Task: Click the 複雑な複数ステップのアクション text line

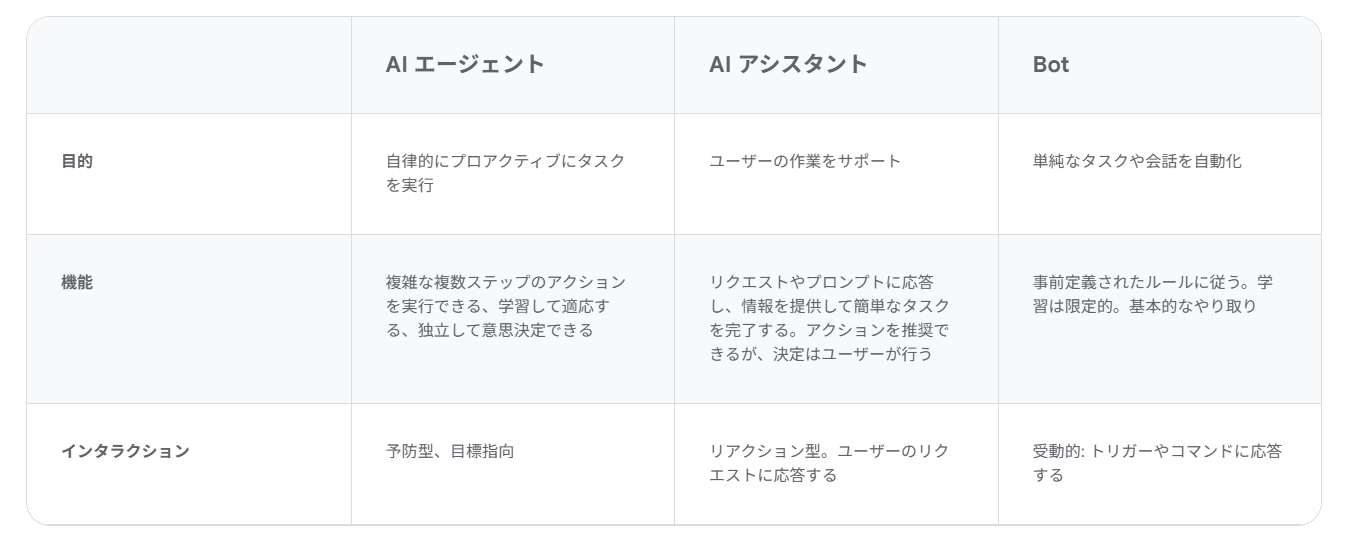Action: (x=505, y=282)
